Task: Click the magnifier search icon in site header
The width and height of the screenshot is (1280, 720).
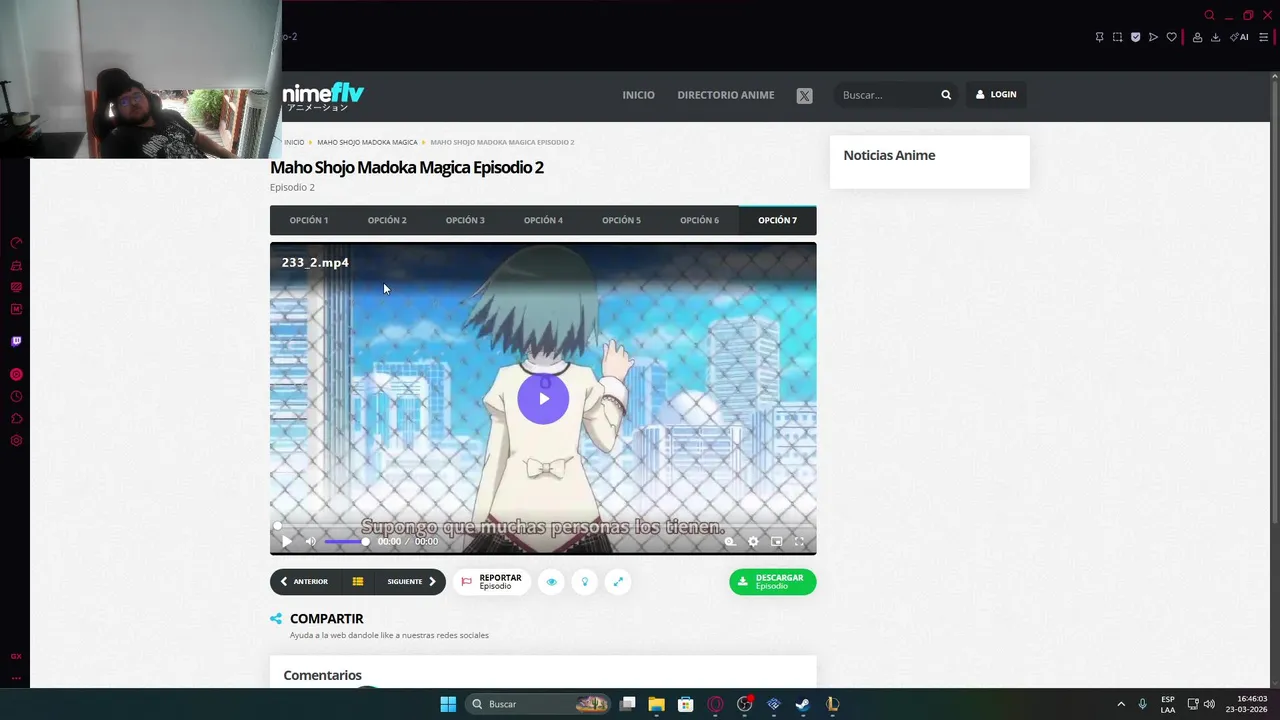Action: coord(946,95)
